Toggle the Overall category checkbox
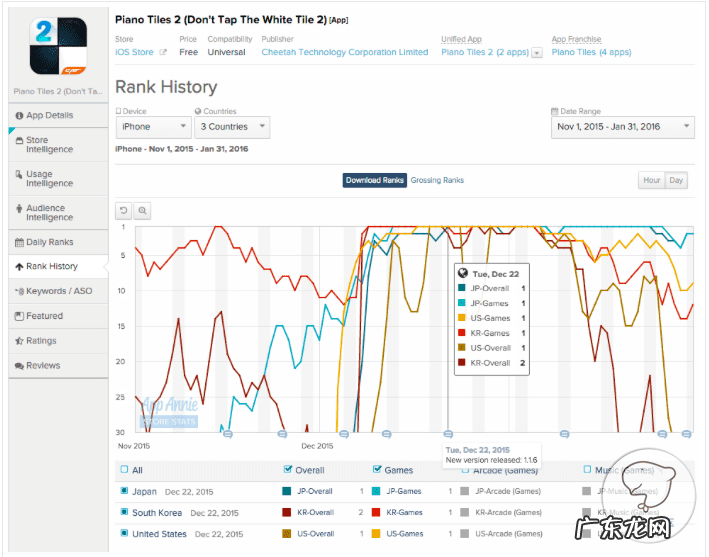Screen dimensions: 709x557 pos(289,469)
